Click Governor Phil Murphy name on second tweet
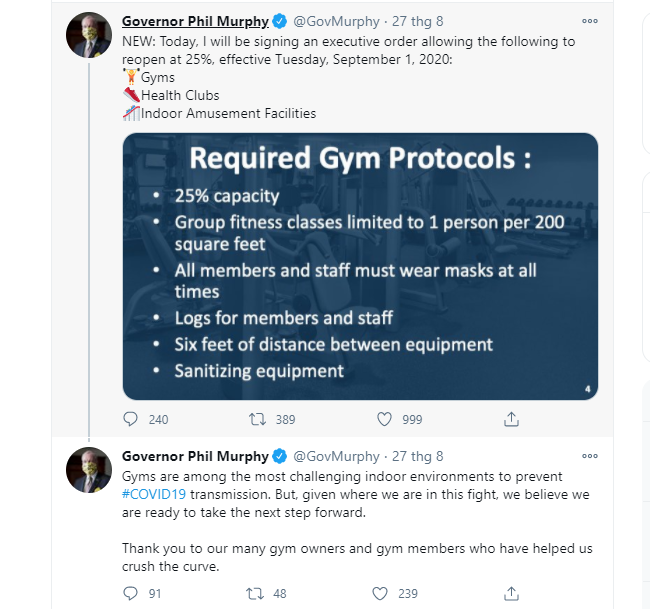This screenshot has width=650, height=609. (195, 456)
